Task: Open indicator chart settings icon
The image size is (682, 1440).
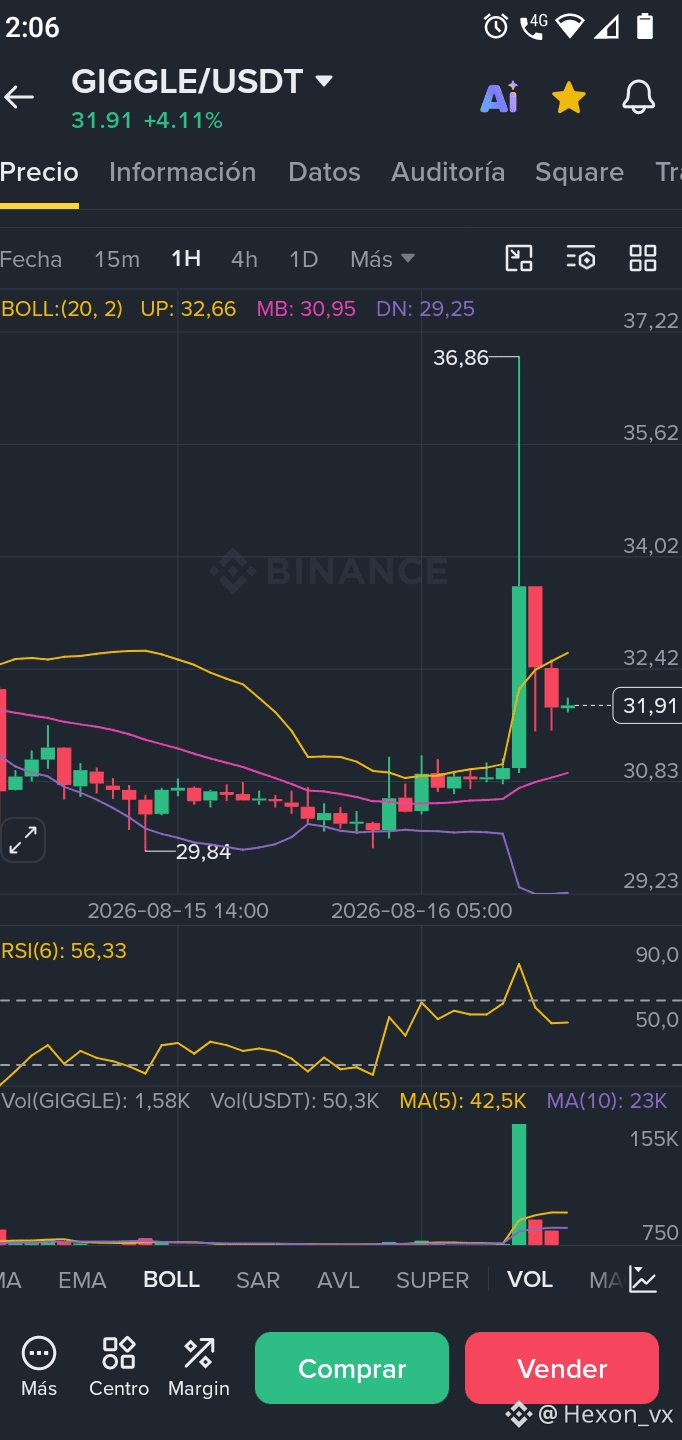Action: (x=643, y=1279)
